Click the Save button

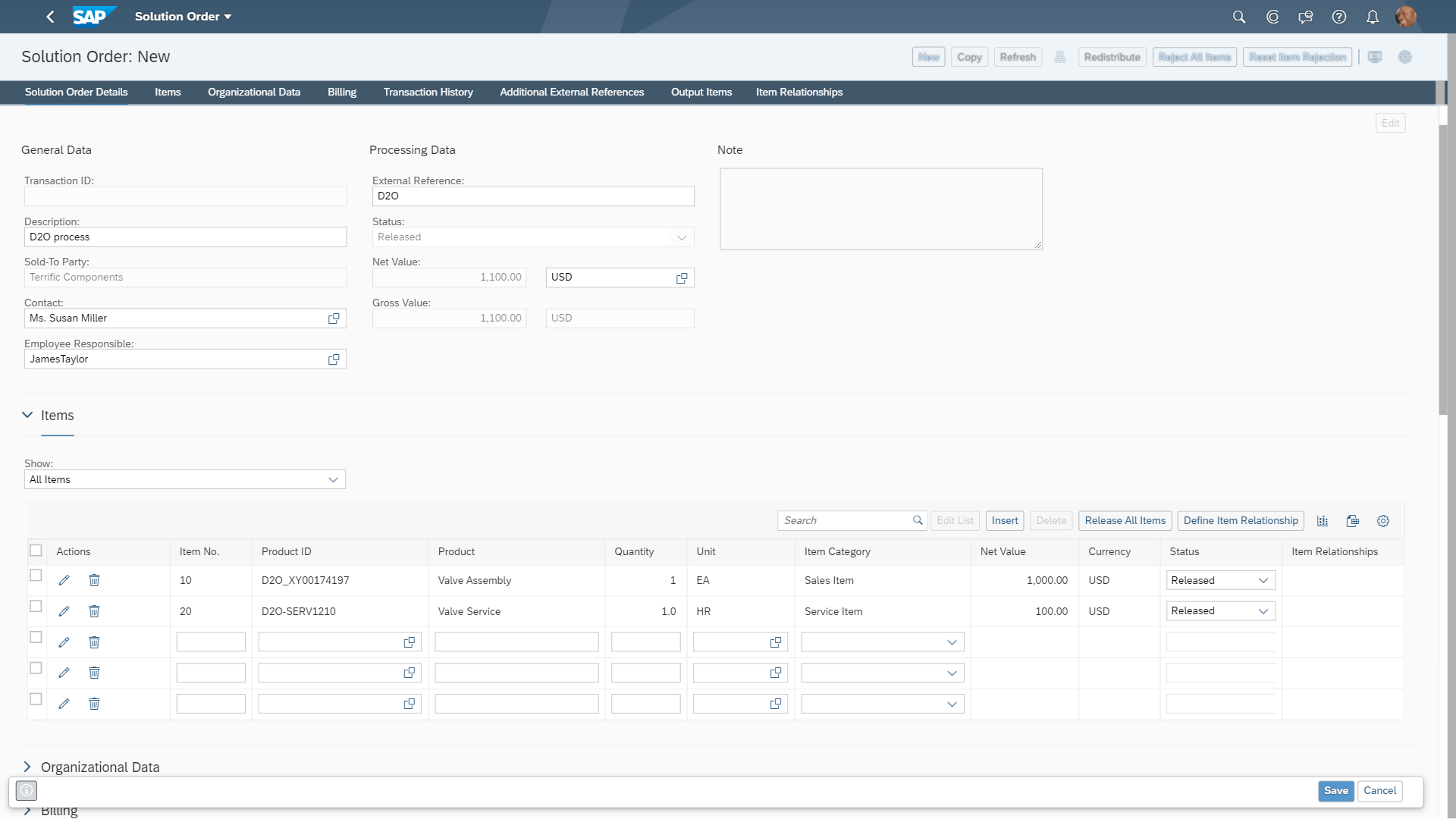(x=1335, y=791)
